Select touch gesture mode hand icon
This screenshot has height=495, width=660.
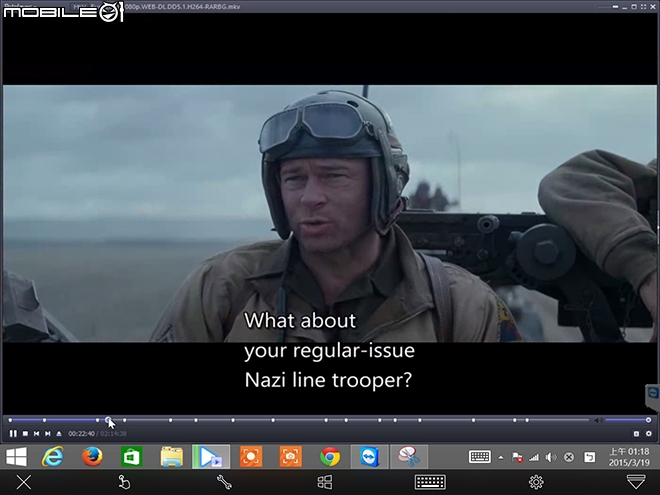click(x=124, y=482)
